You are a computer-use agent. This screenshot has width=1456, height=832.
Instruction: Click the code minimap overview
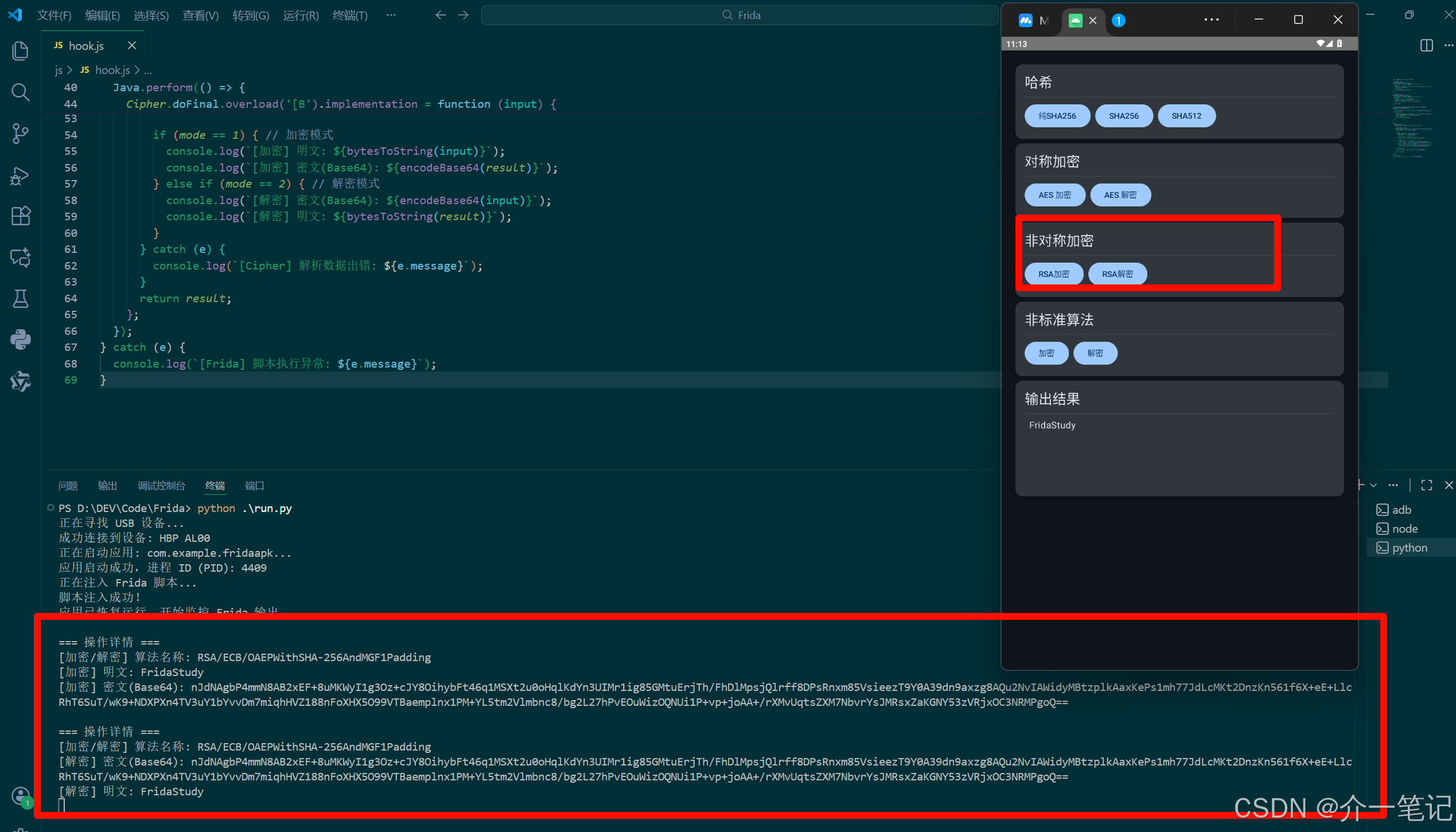pyautogui.click(x=1411, y=118)
